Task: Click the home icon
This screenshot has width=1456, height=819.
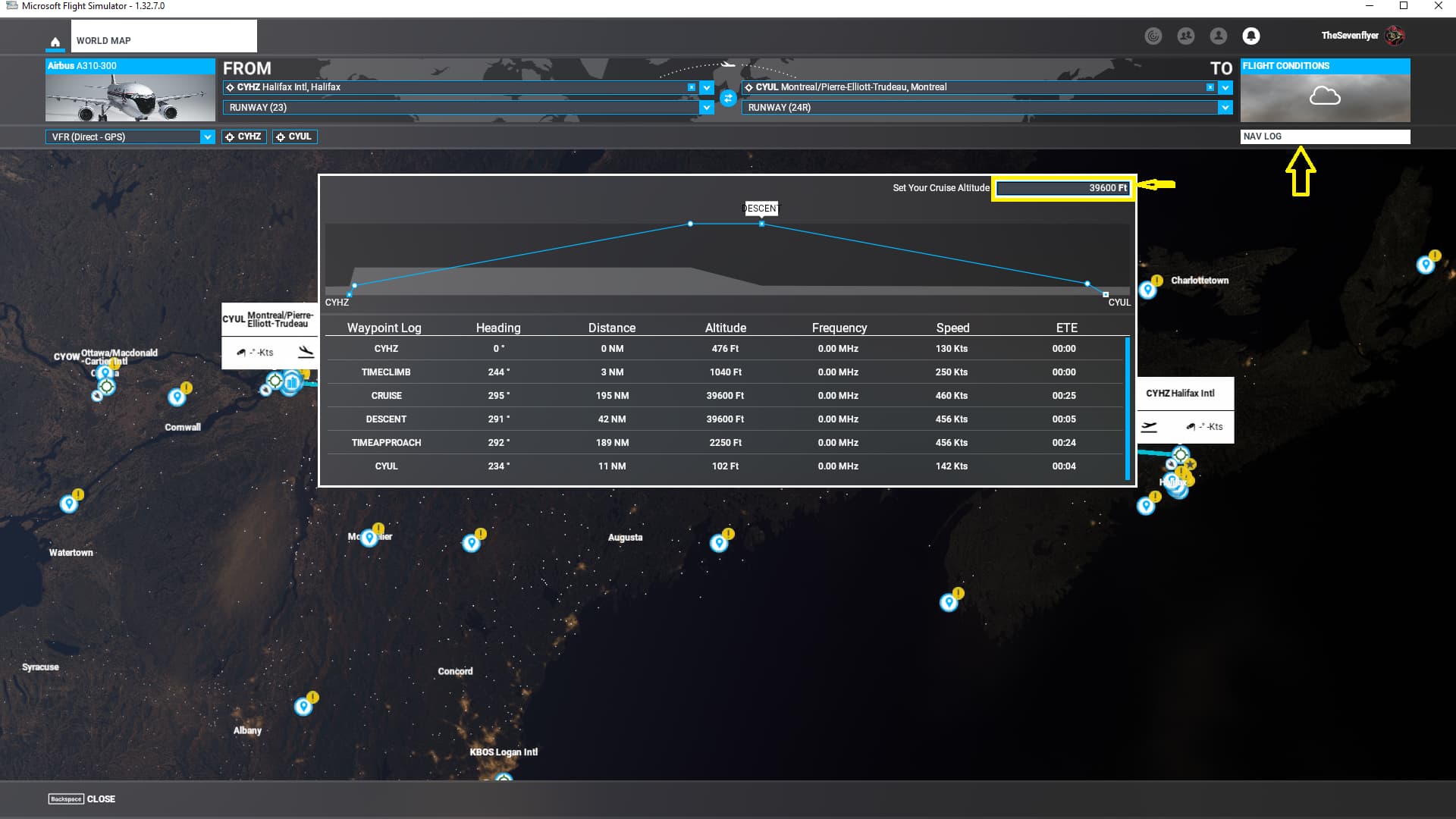Action: [55, 42]
